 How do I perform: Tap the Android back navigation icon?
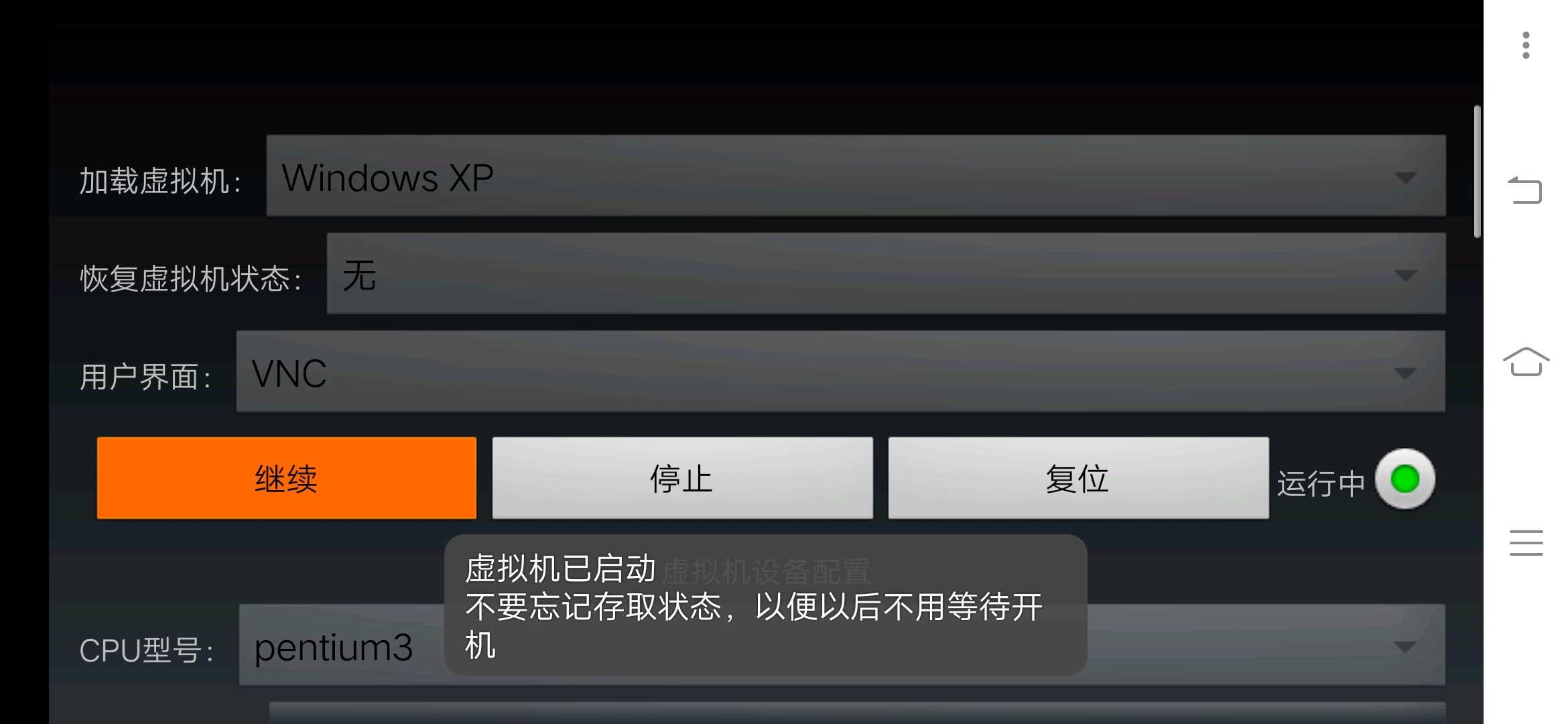click(x=1525, y=190)
